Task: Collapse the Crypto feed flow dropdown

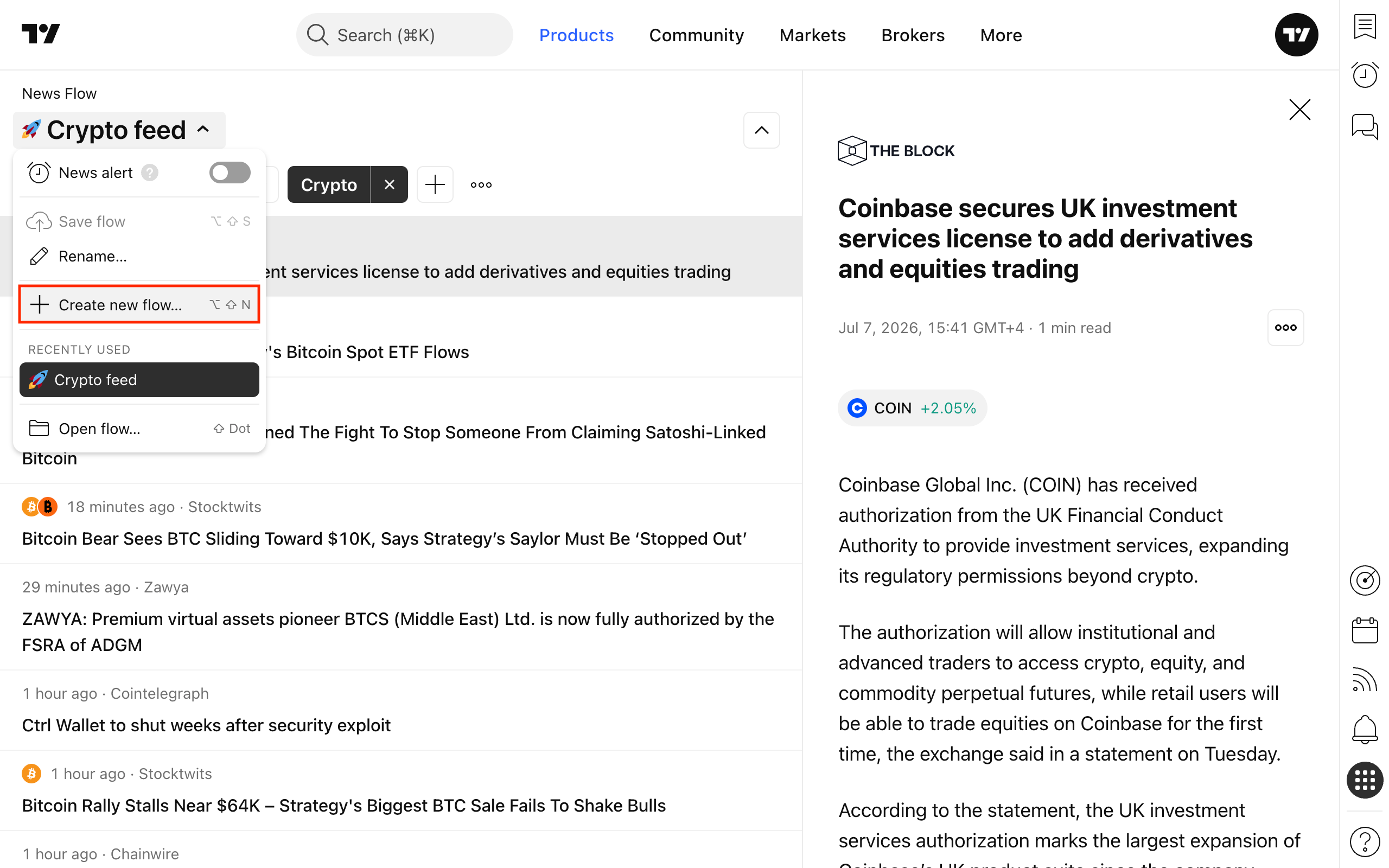Action: coord(119,130)
